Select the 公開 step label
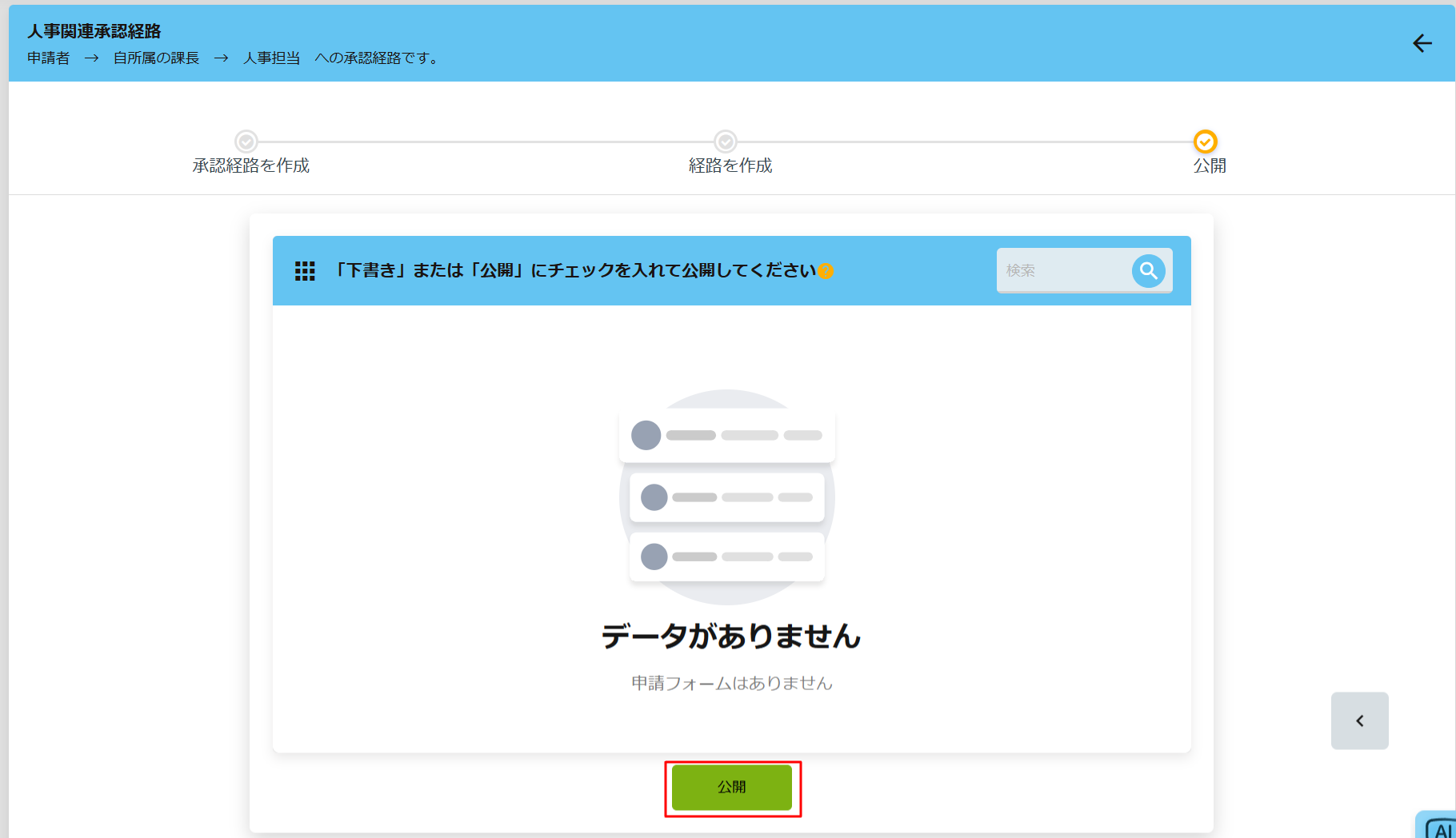Image resolution: width=1456 pixels, height=838 pixels. (x=1209, y=166)
